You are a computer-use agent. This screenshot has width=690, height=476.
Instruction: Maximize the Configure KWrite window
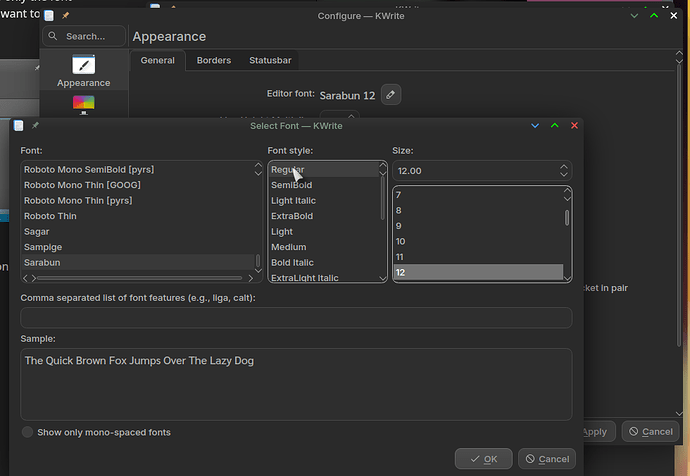[654, 16]
